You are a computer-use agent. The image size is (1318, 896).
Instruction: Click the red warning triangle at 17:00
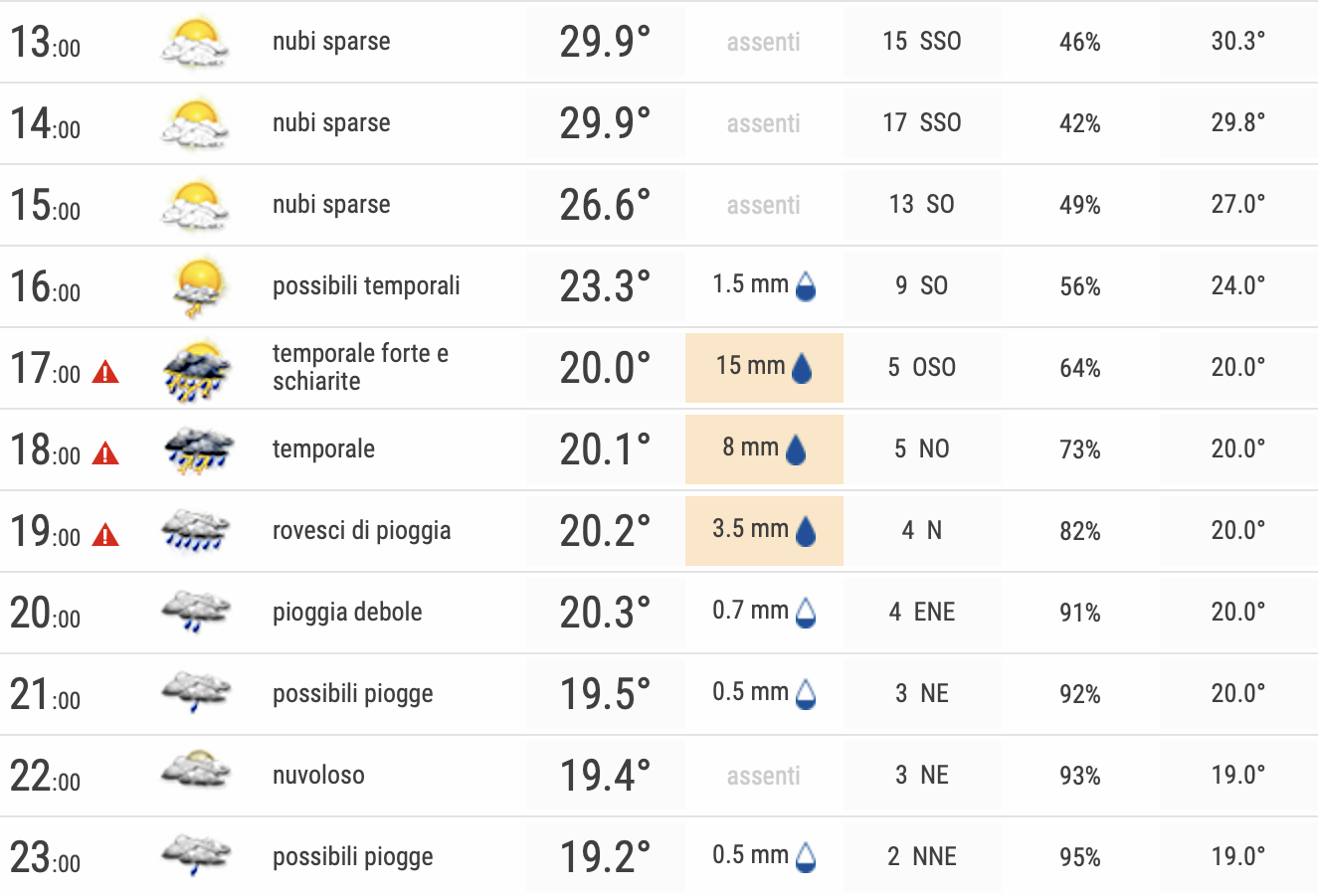[x=105, y=373]
